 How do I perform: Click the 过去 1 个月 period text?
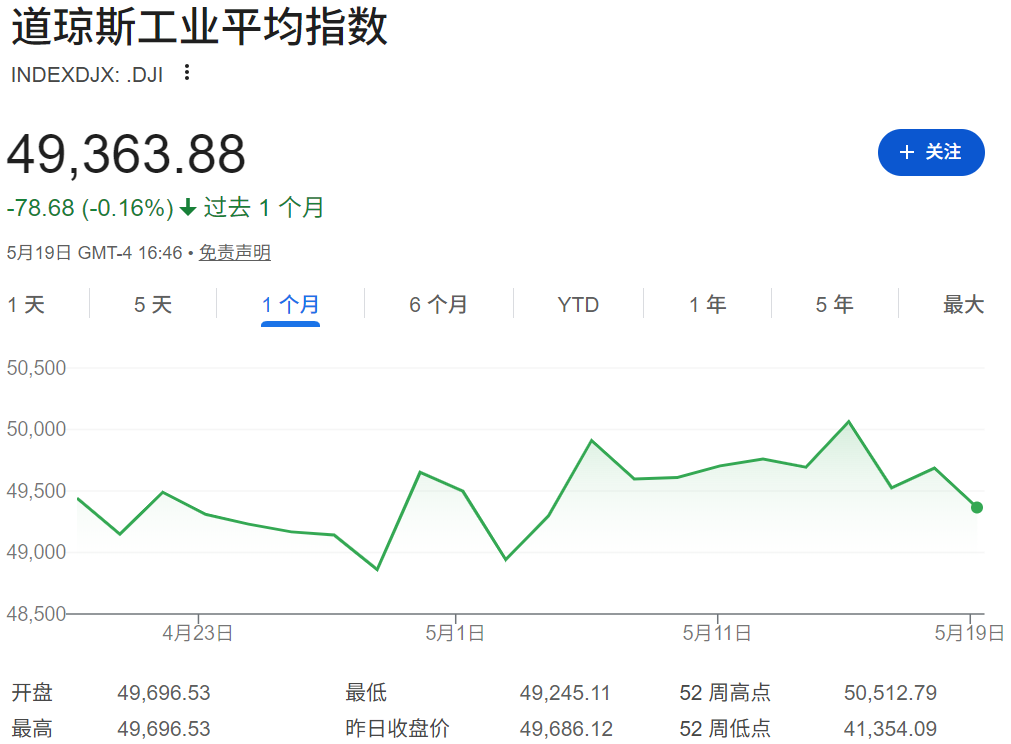coord(264,208)
